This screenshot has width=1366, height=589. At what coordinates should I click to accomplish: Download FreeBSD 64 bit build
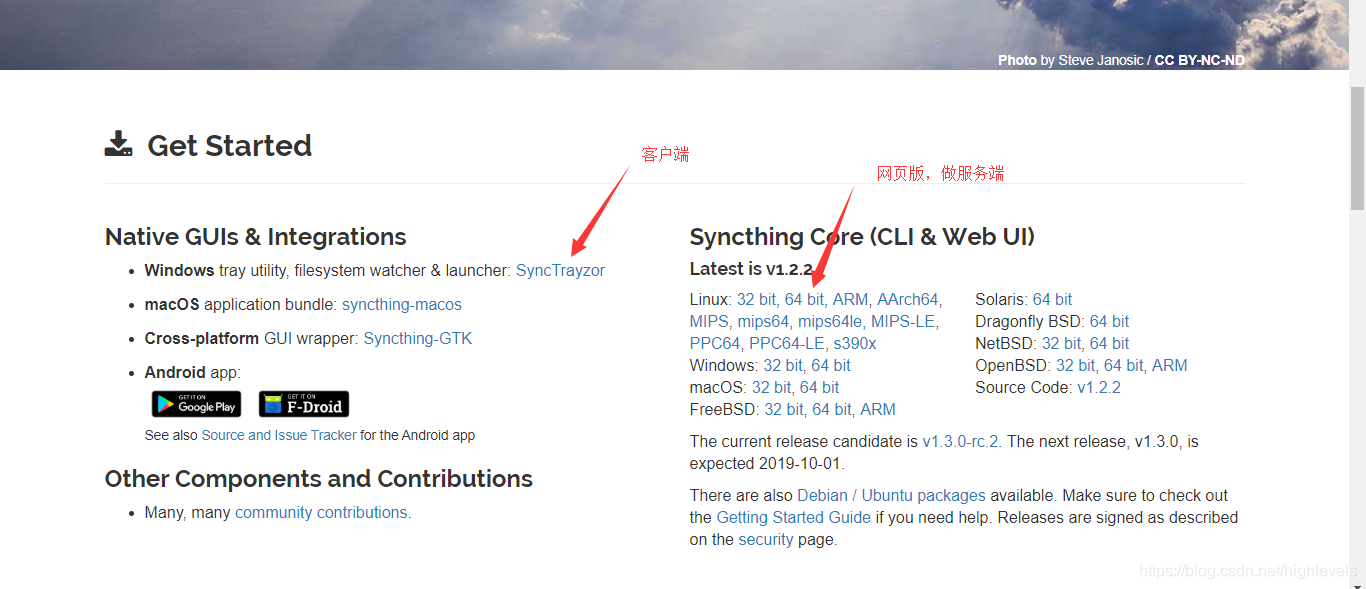point(832,409)
